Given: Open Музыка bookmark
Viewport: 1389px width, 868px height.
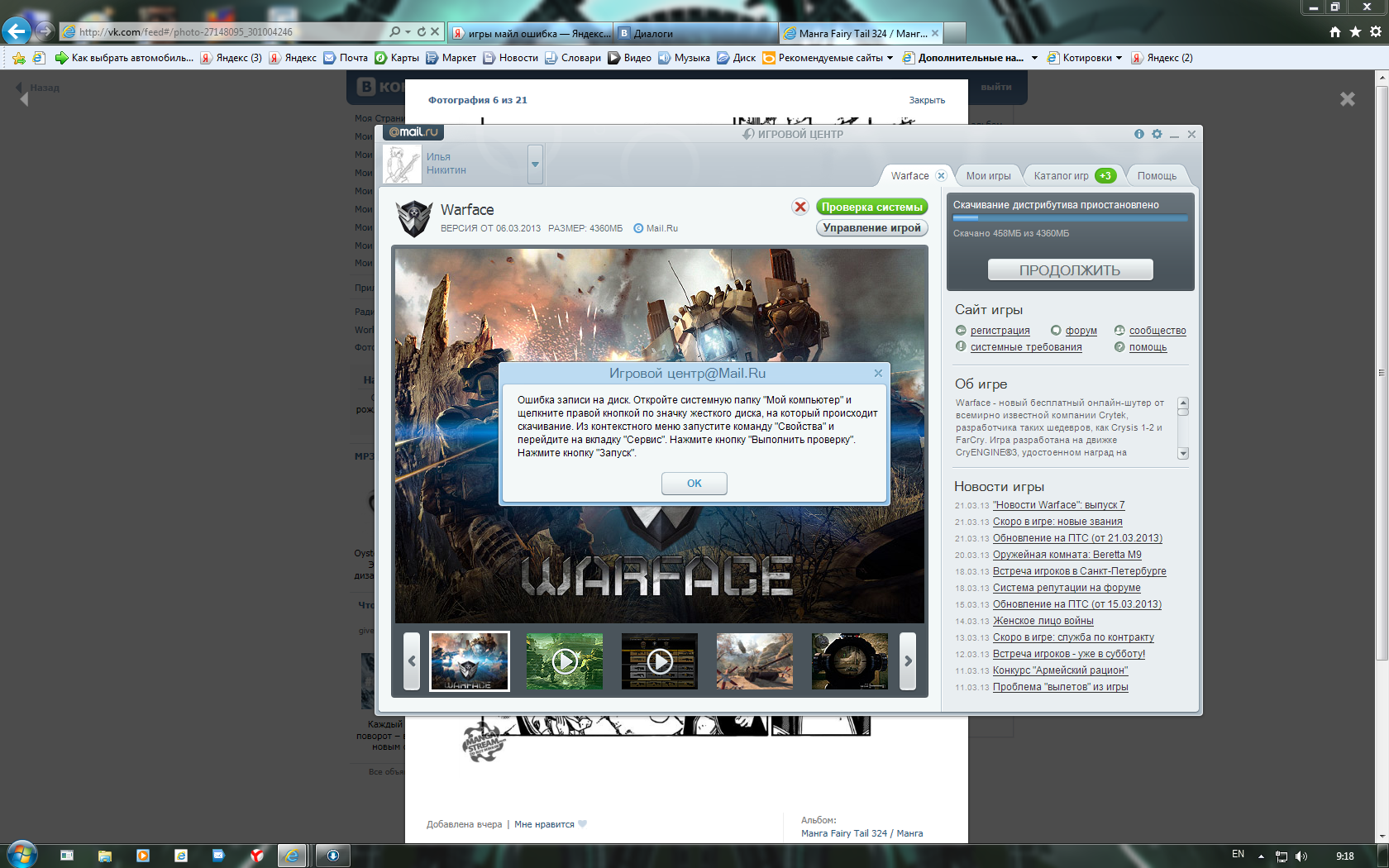Looking at the screenshot, I should coord(684,58).
